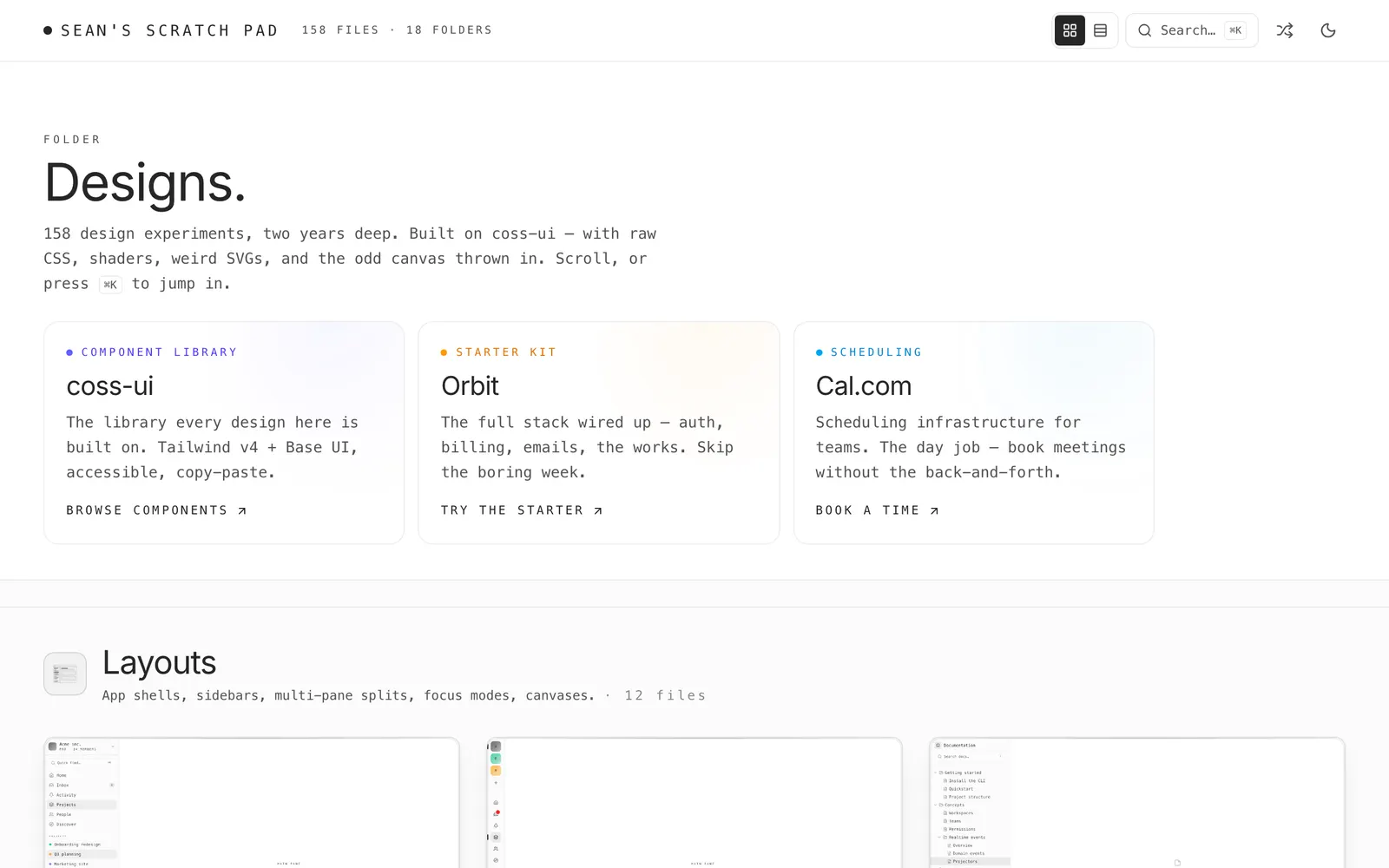The width and height of the screenshot is (1389, 868).
Task: Click the Starter Kit label
Action: coord(506,352)
